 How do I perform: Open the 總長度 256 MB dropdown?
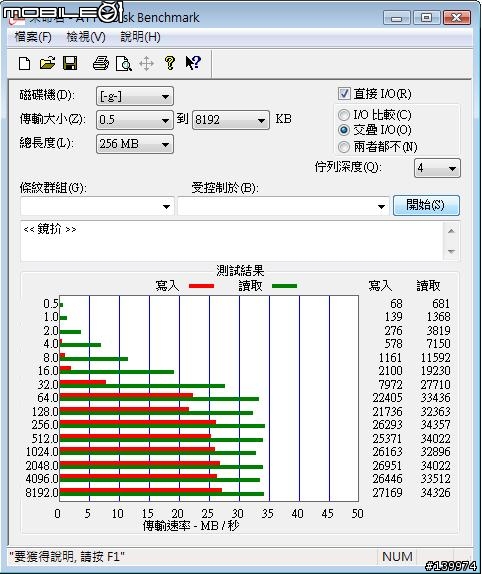[135, 144]
